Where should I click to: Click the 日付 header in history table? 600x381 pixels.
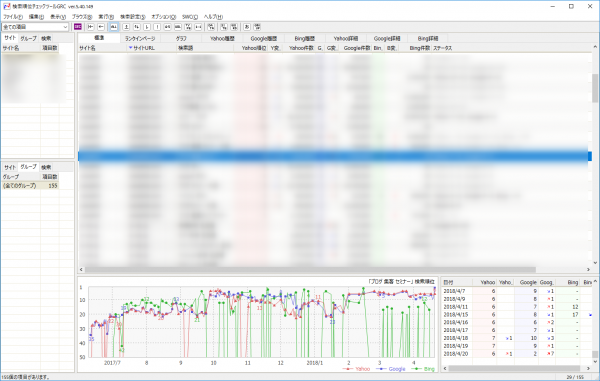457,282
